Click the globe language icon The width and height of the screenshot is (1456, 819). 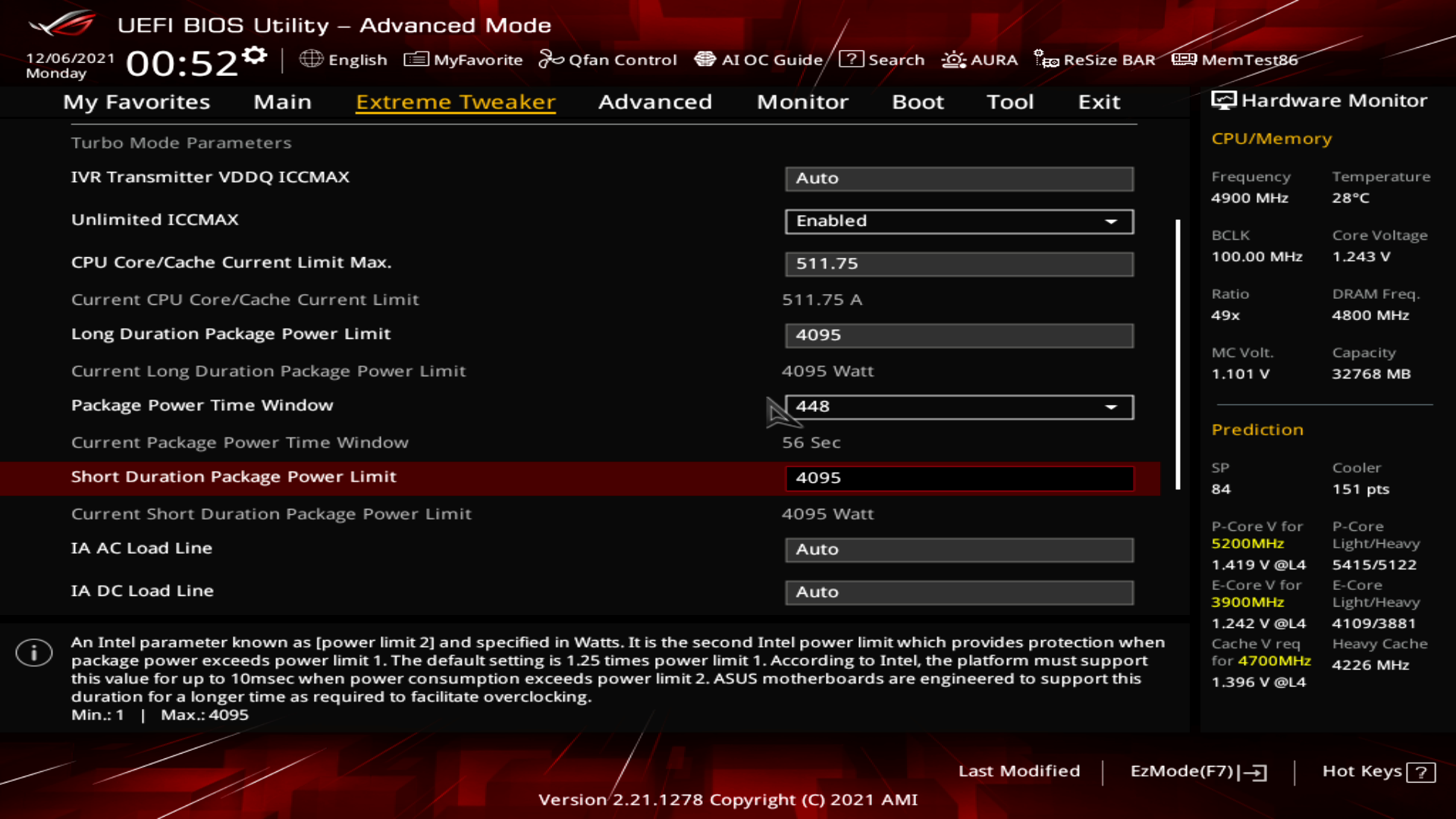[311, 59]
